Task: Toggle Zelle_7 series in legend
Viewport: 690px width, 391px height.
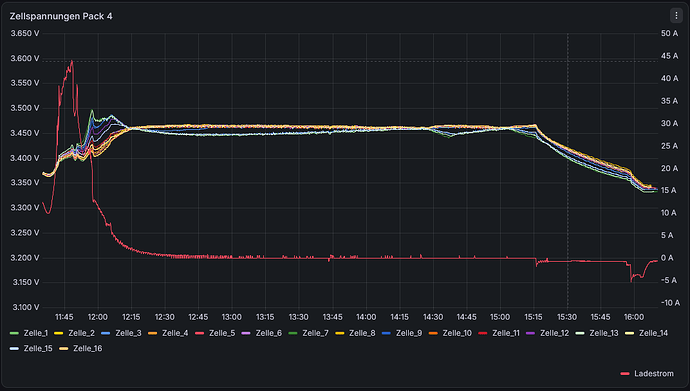Action: coord(308,333)
